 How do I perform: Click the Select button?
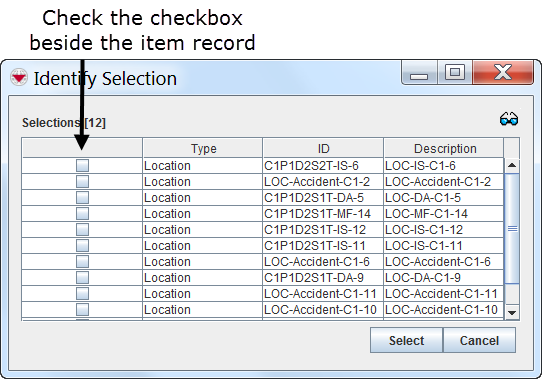coord(406,340)
